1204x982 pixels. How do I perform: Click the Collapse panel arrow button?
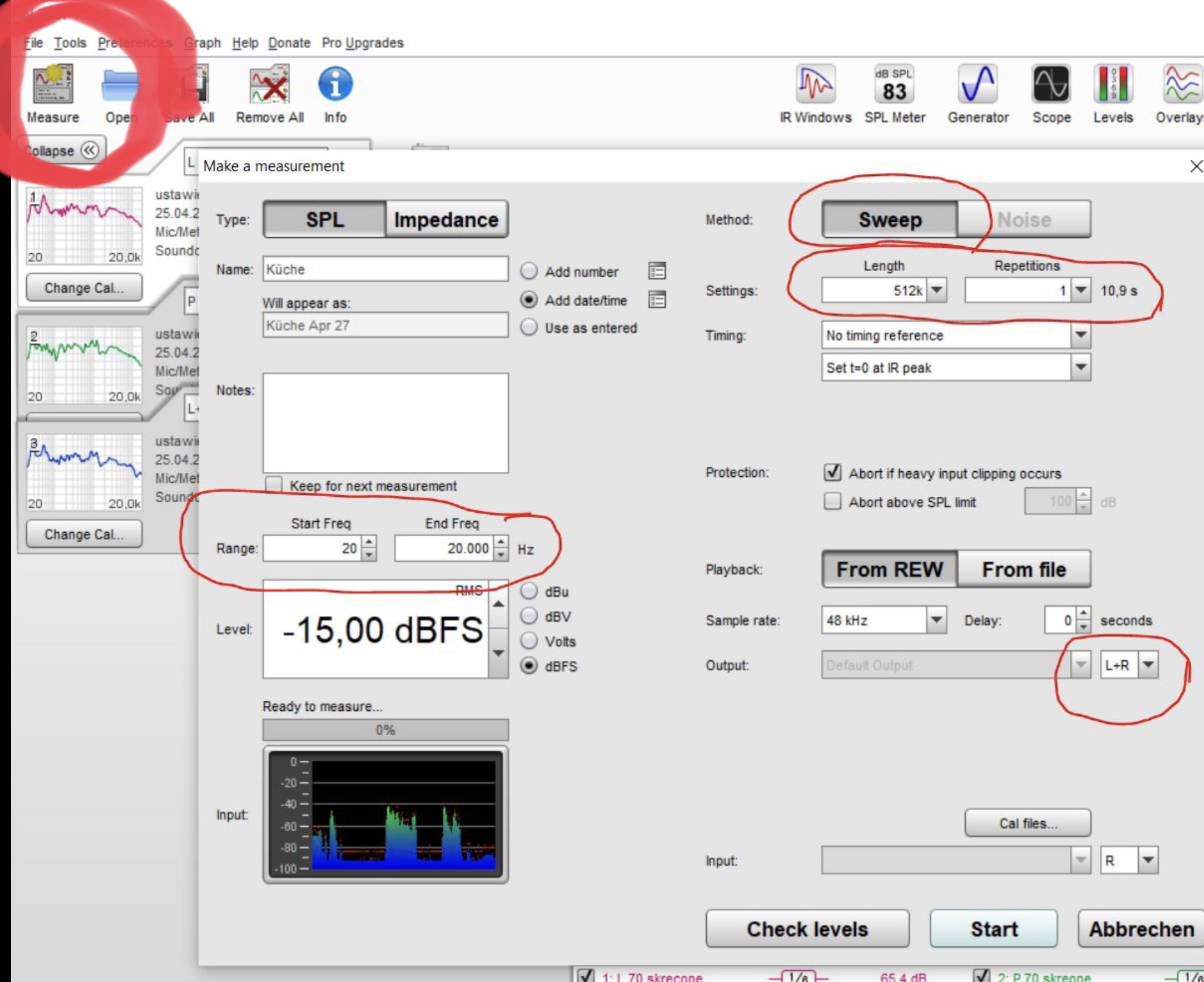(89, 150)
